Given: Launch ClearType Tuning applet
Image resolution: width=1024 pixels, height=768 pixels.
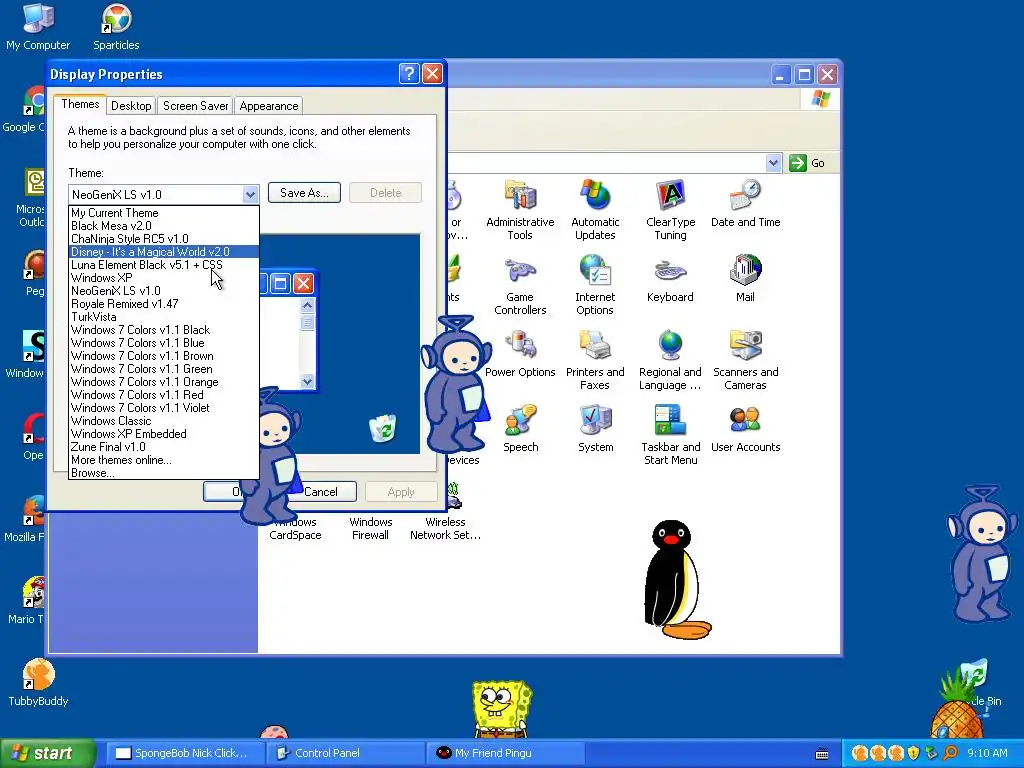Looking at the screenshot, I should coord(670,209).
